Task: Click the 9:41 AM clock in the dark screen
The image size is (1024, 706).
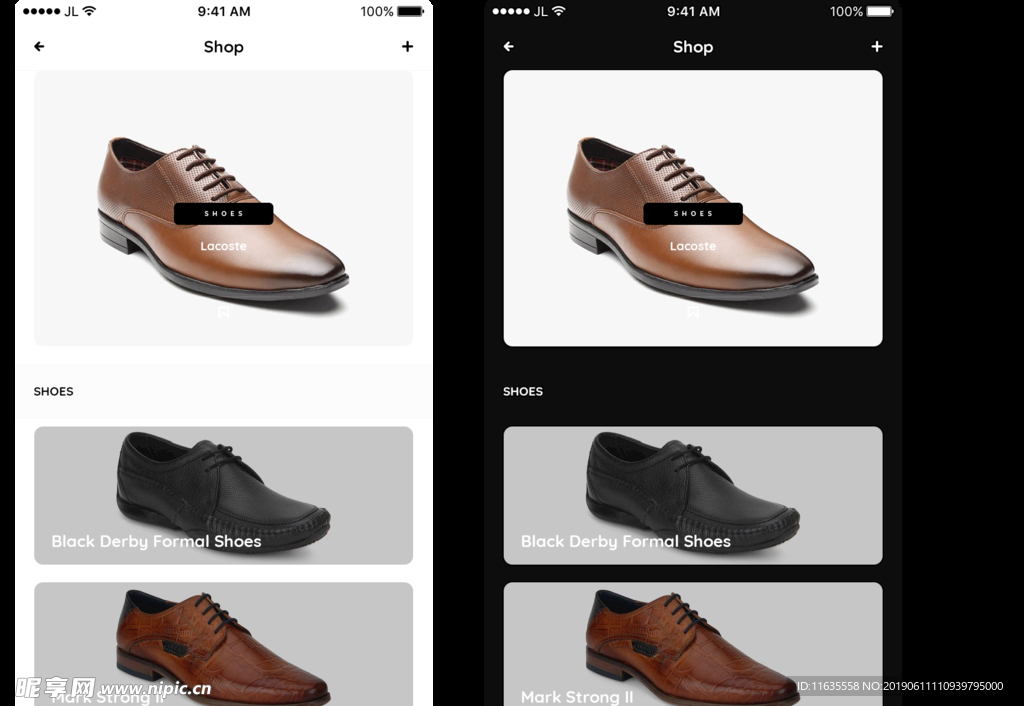Action: 694,11
